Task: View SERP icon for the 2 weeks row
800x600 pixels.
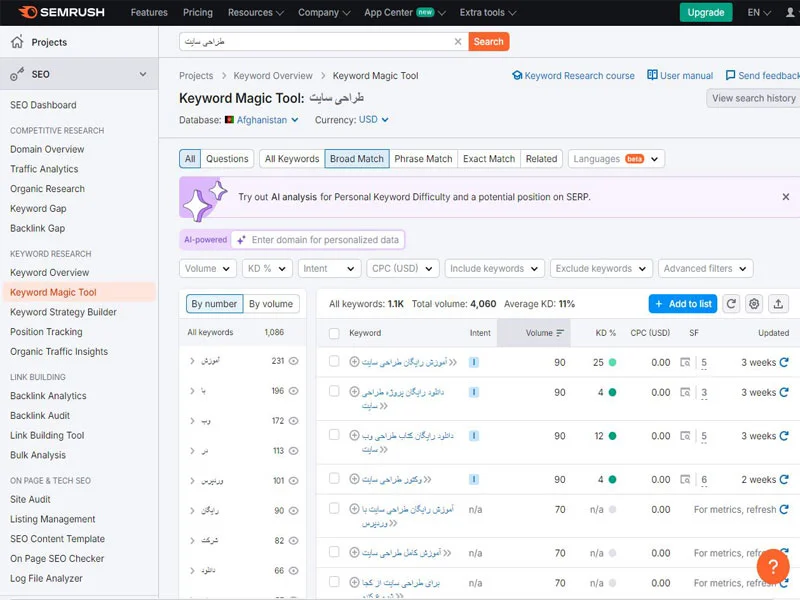Action: 685,480
